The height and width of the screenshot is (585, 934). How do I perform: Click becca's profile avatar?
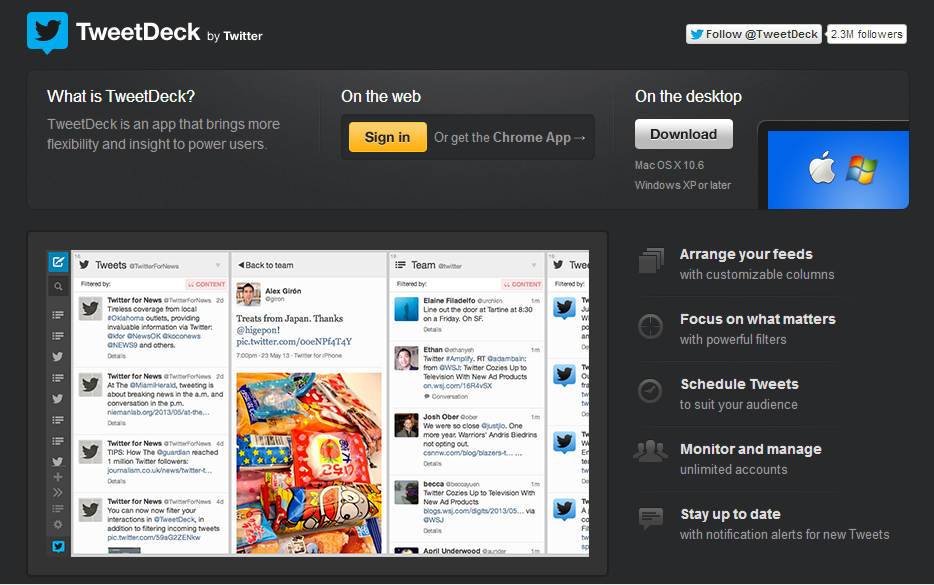coord(406,493)
